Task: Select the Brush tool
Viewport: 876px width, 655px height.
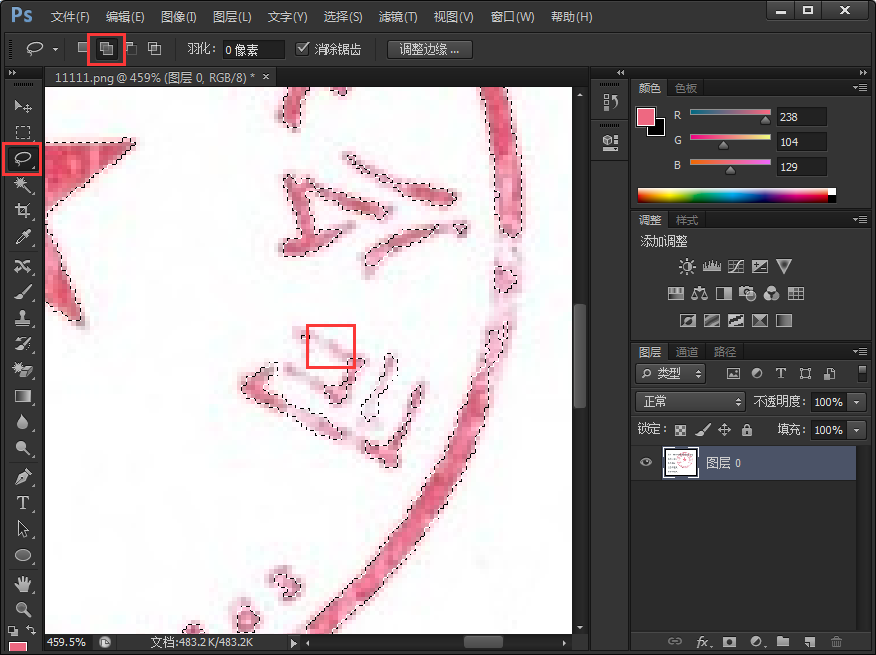Action: (22, 291)
